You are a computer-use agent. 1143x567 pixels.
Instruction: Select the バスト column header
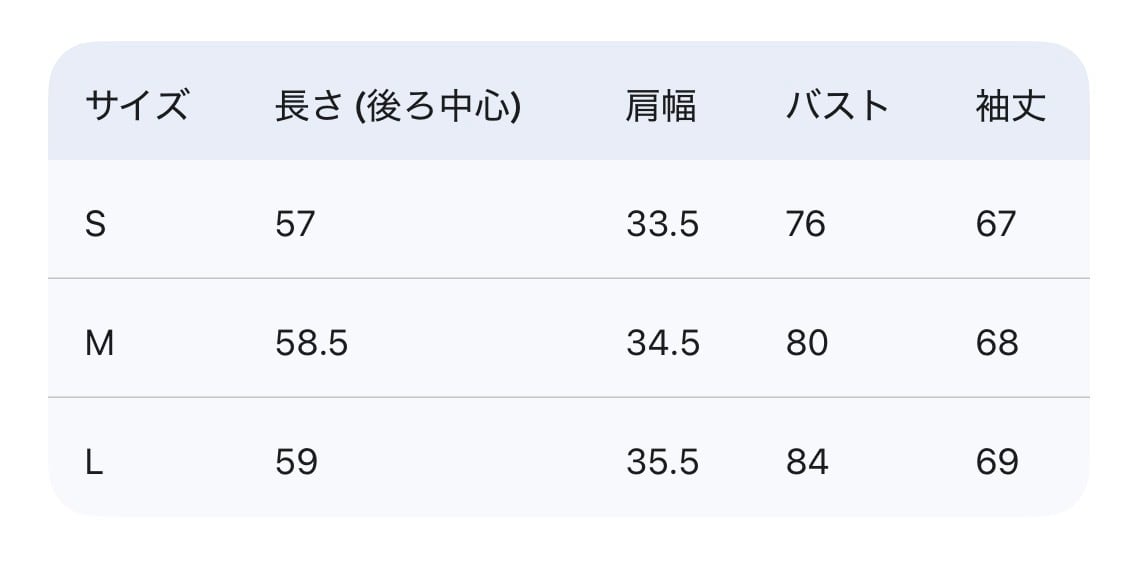[x=837, y=105]
